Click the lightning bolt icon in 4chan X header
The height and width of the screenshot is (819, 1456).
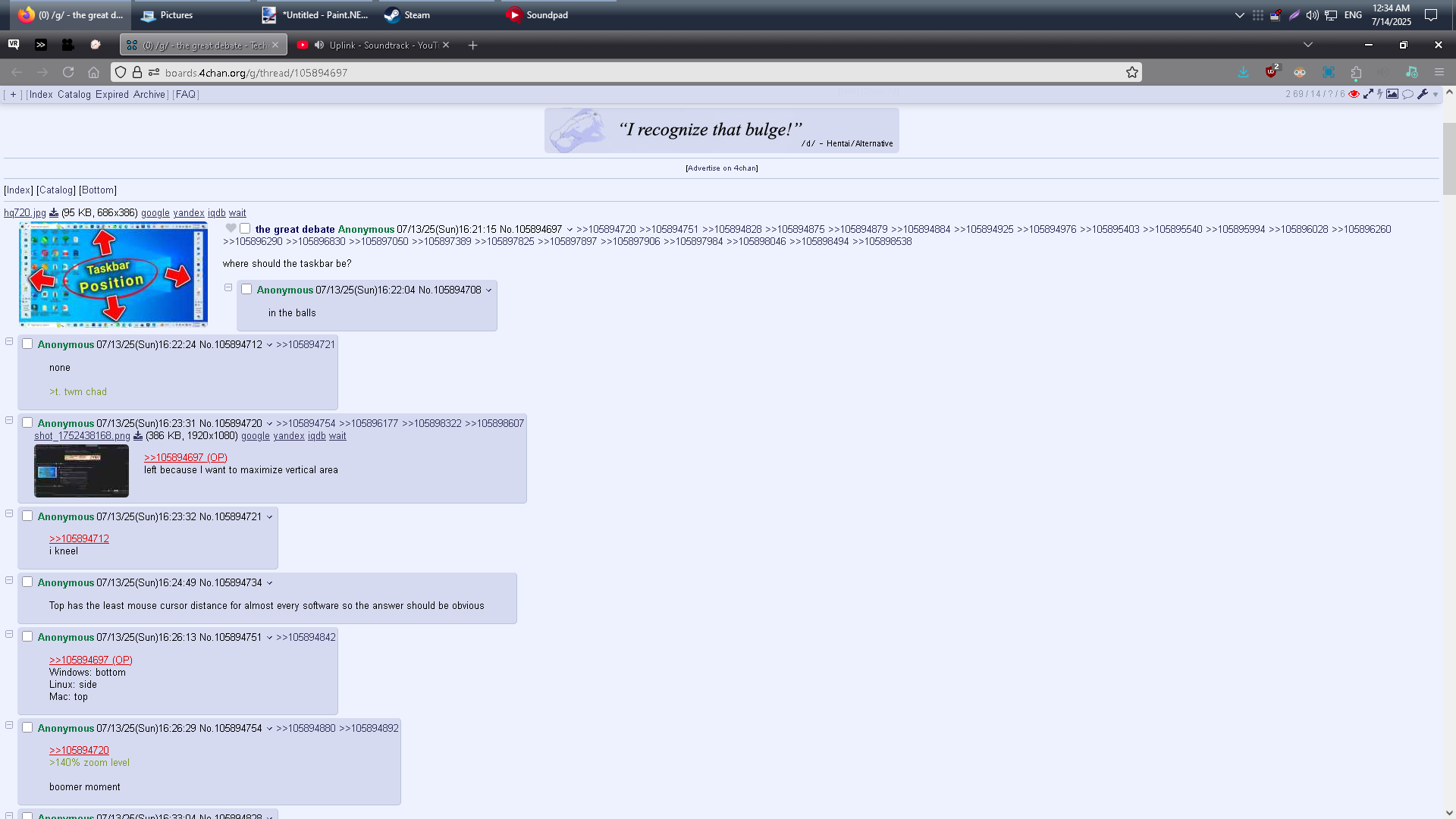(x=1380, y=94)
